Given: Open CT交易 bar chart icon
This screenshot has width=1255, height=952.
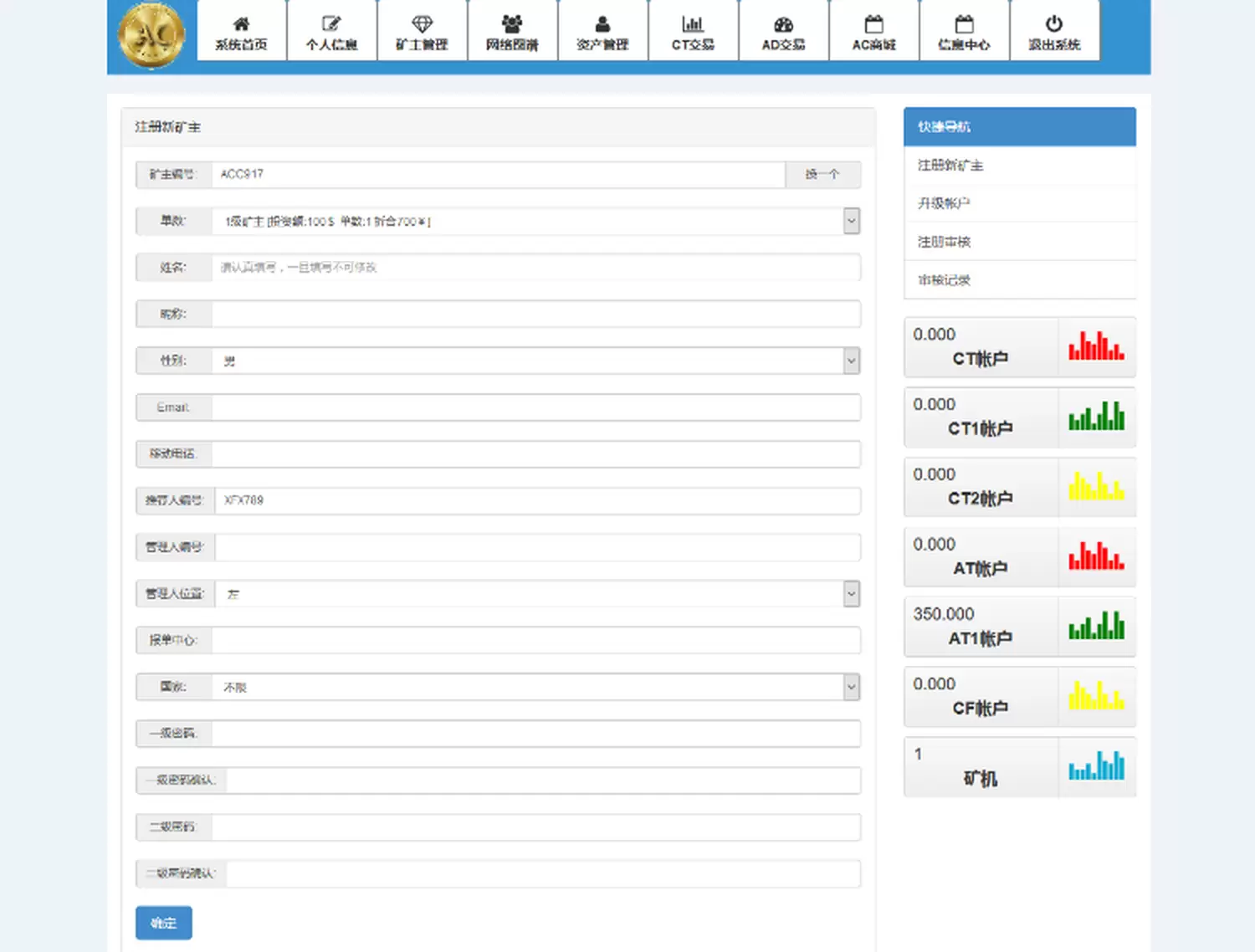Looking at the screenshot, I should pyautogui.click(x=693, y=24).
